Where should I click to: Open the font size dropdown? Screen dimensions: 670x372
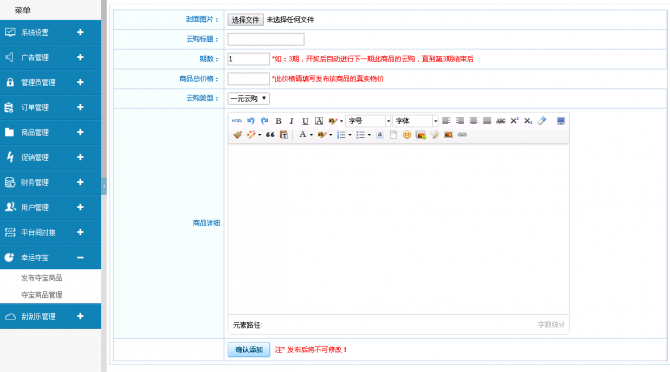368,121
